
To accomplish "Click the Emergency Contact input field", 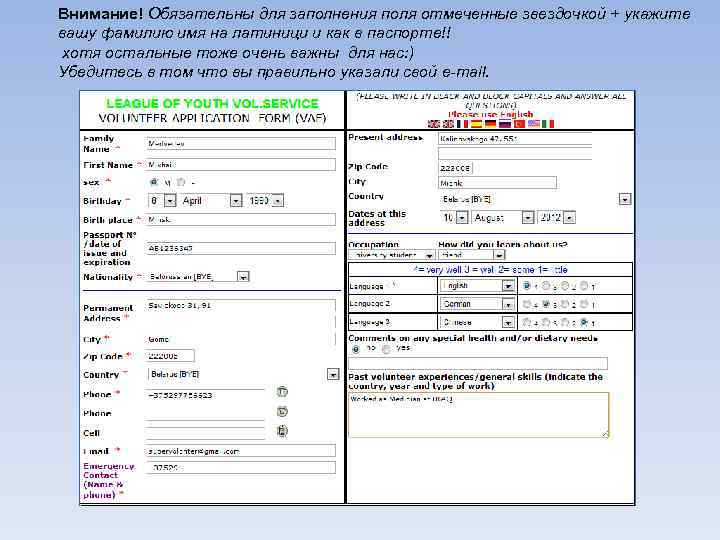I will tap(240, 467).
